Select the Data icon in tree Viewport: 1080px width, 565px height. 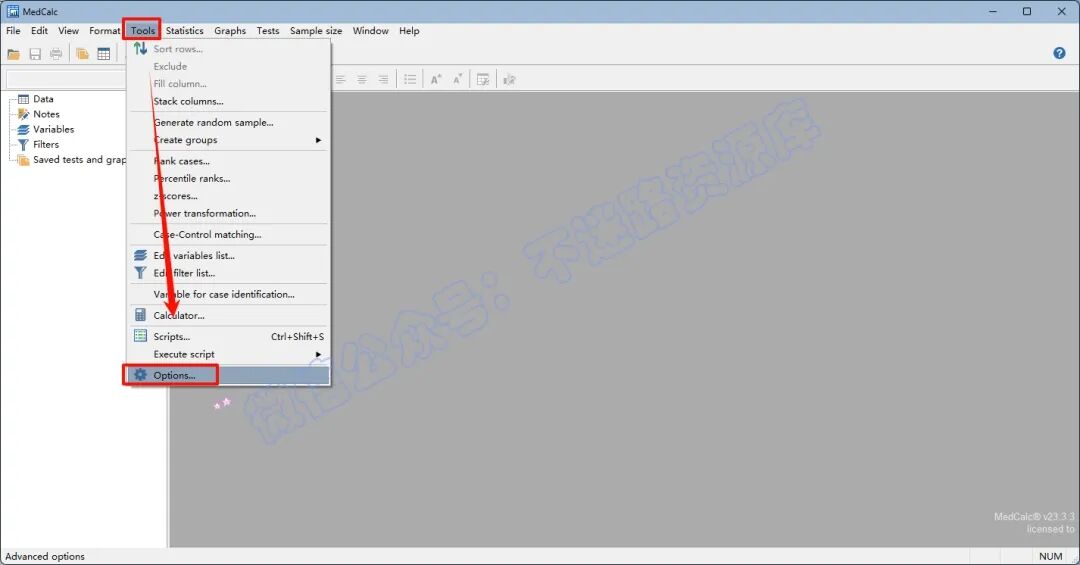23,99
